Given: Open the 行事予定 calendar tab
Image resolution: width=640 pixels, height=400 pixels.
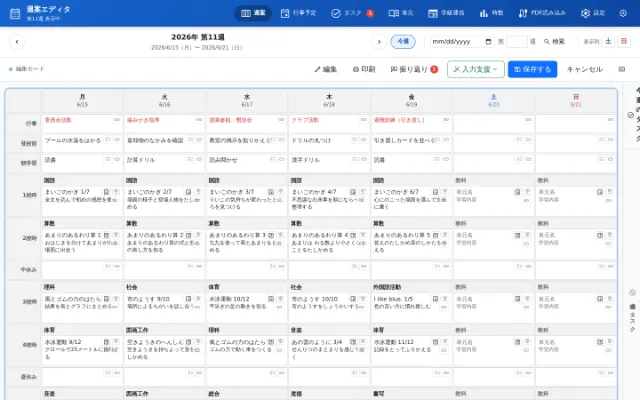Looking at the screenshot, I should (298, 13).
